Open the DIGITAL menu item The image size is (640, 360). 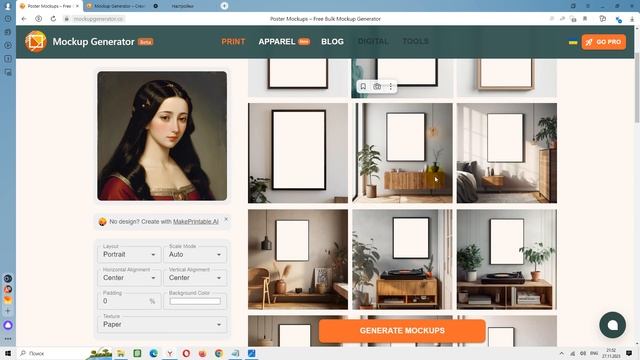pyautogui.click(x=373, y=42)
